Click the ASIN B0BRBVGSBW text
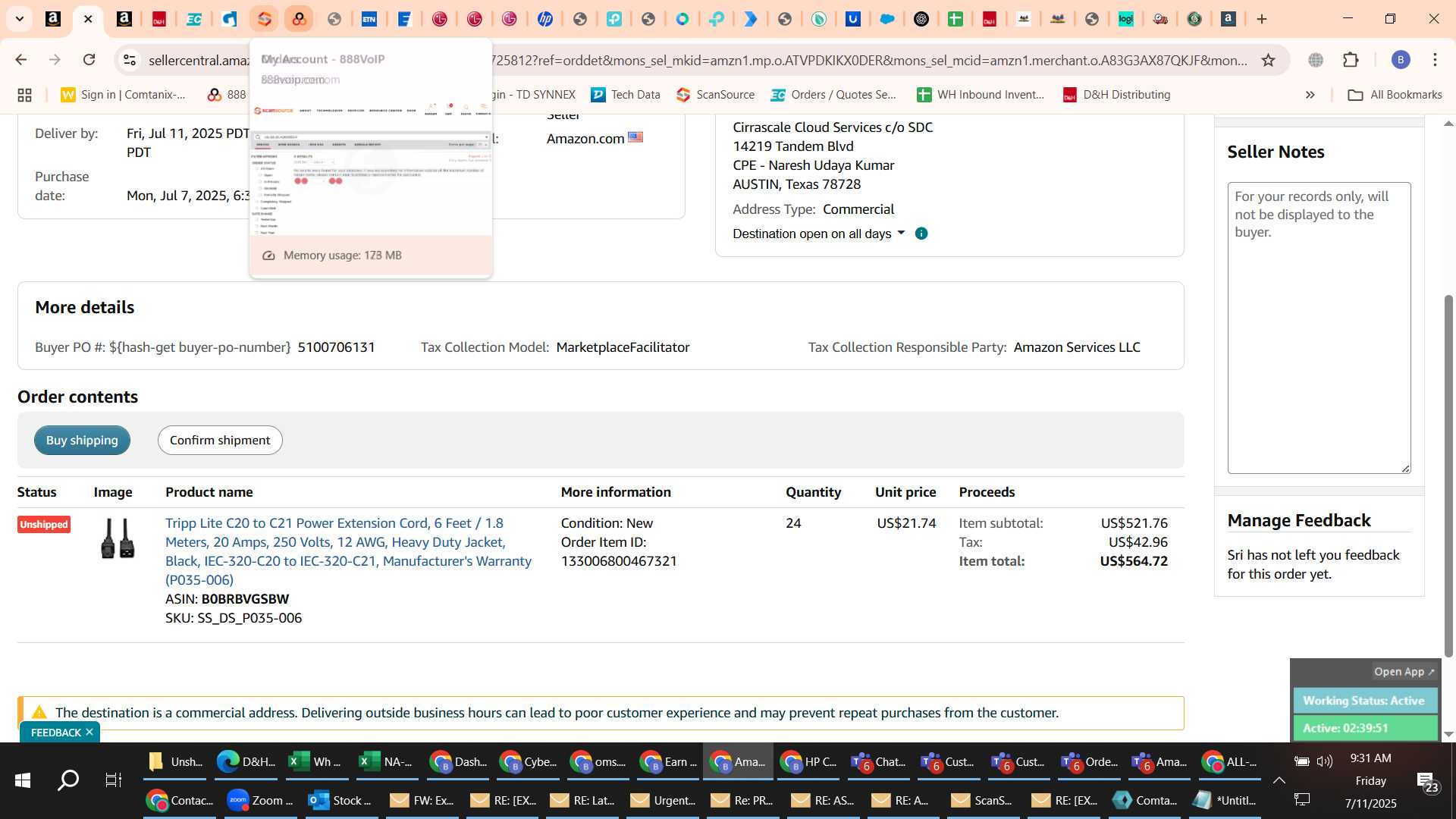 coord(227,599)
